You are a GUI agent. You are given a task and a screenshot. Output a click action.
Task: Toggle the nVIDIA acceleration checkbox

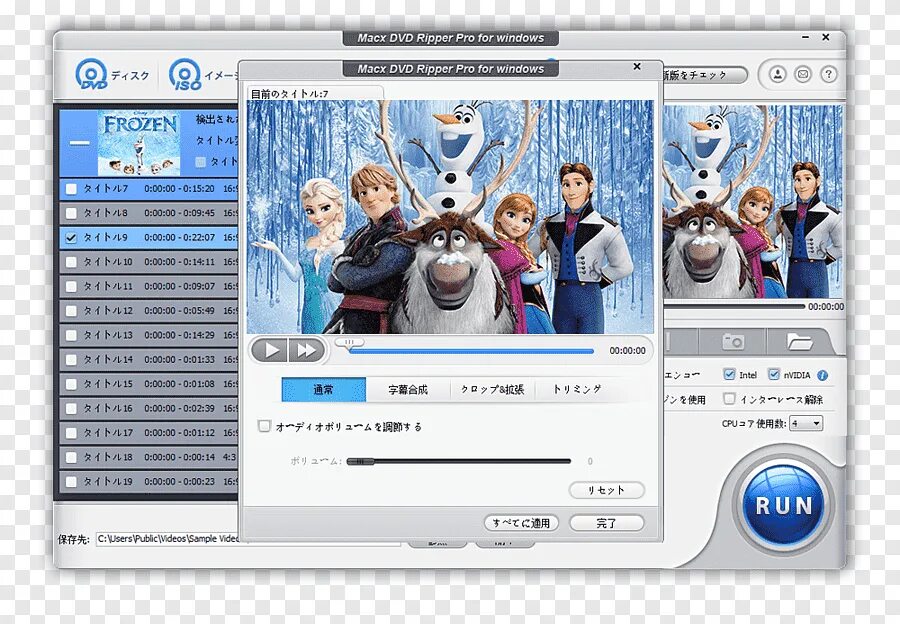point(774,374)
